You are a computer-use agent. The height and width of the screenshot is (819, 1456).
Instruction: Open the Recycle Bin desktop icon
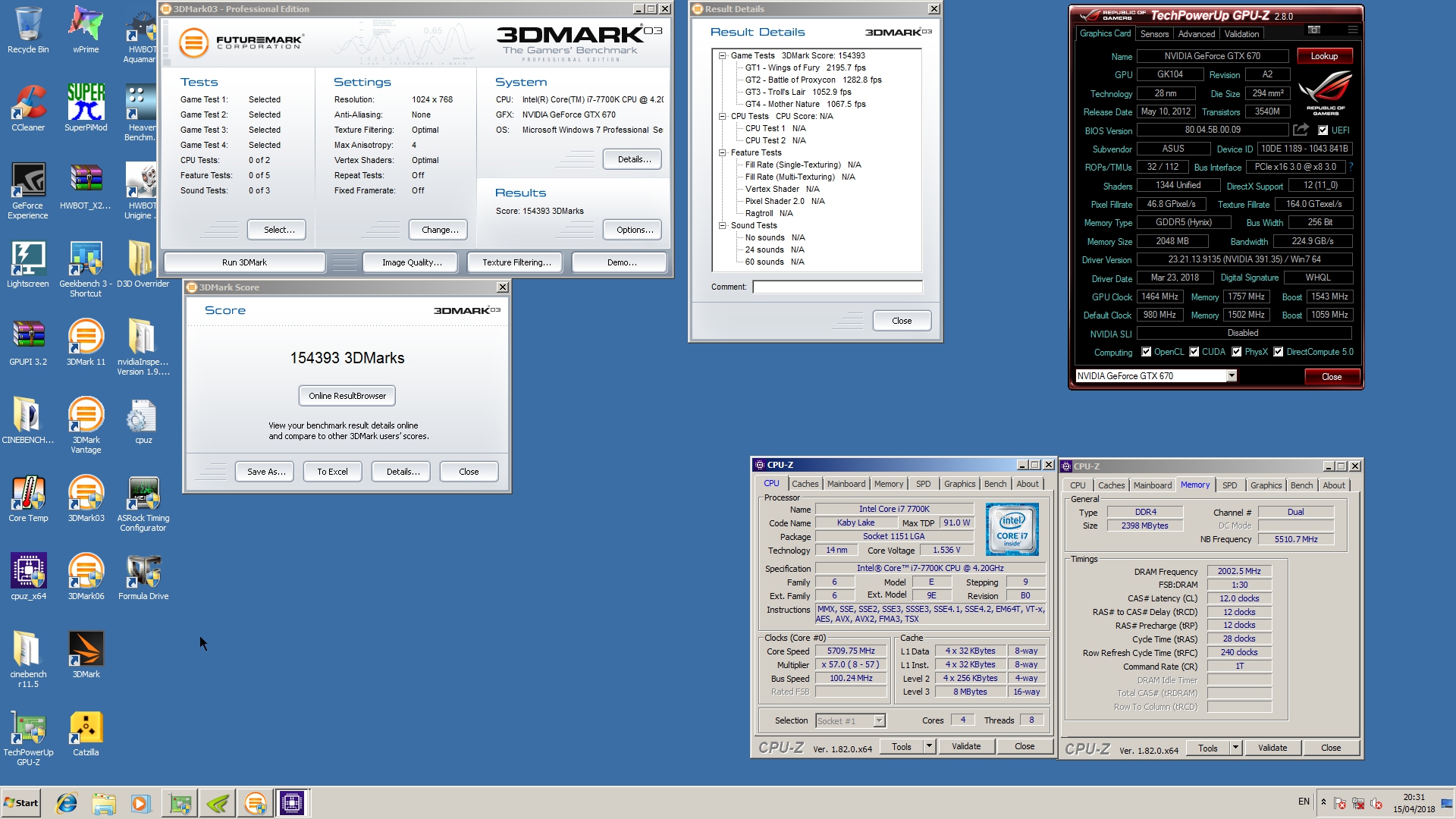(x=28, y=30)
